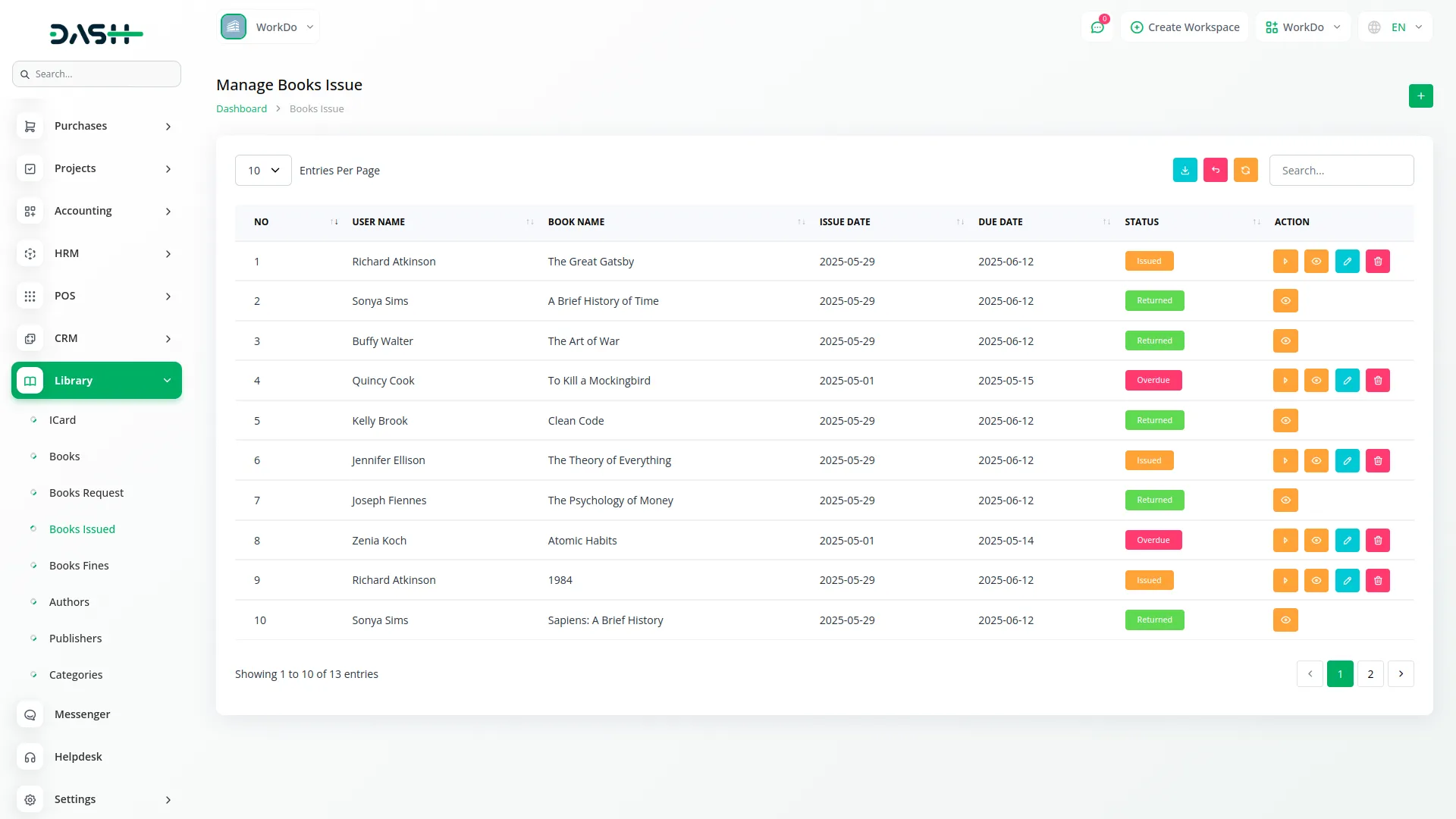Go to page 2 of entries

1370,673
